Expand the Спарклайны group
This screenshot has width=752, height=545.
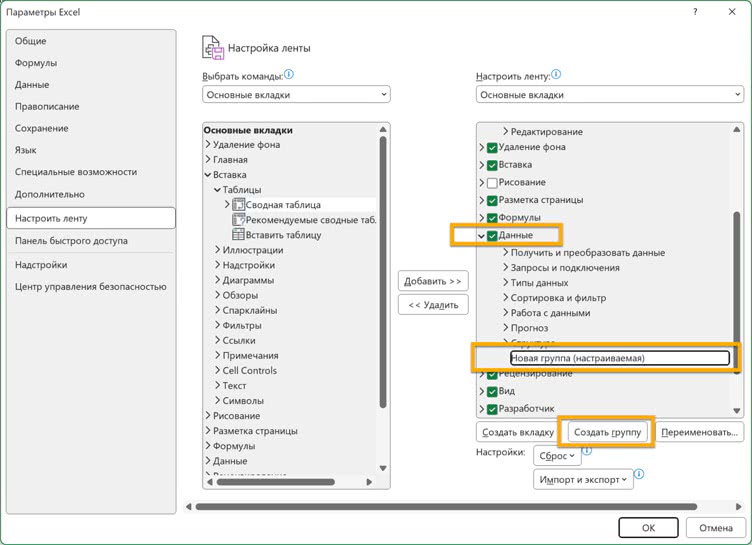click(217, 310)
